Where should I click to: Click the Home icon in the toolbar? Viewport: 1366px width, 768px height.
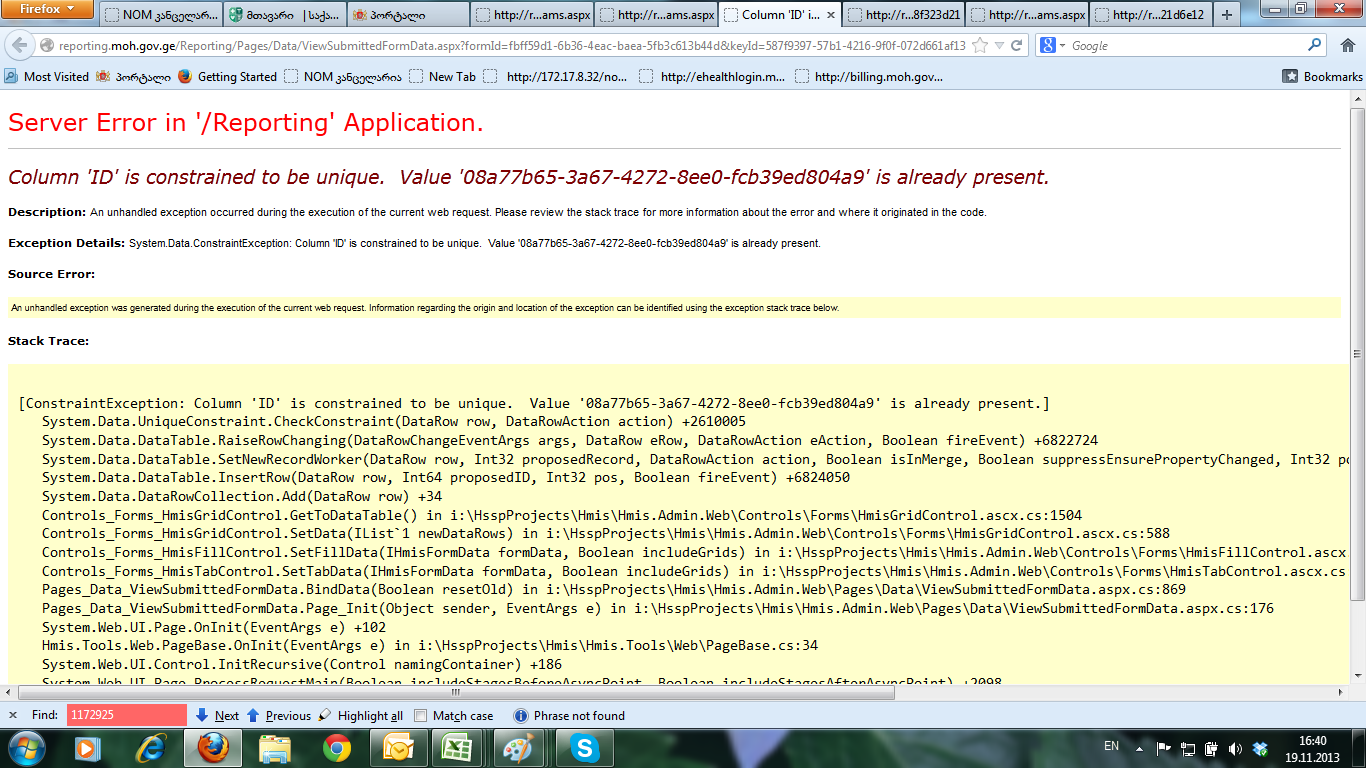click(x=1347, y=45)
